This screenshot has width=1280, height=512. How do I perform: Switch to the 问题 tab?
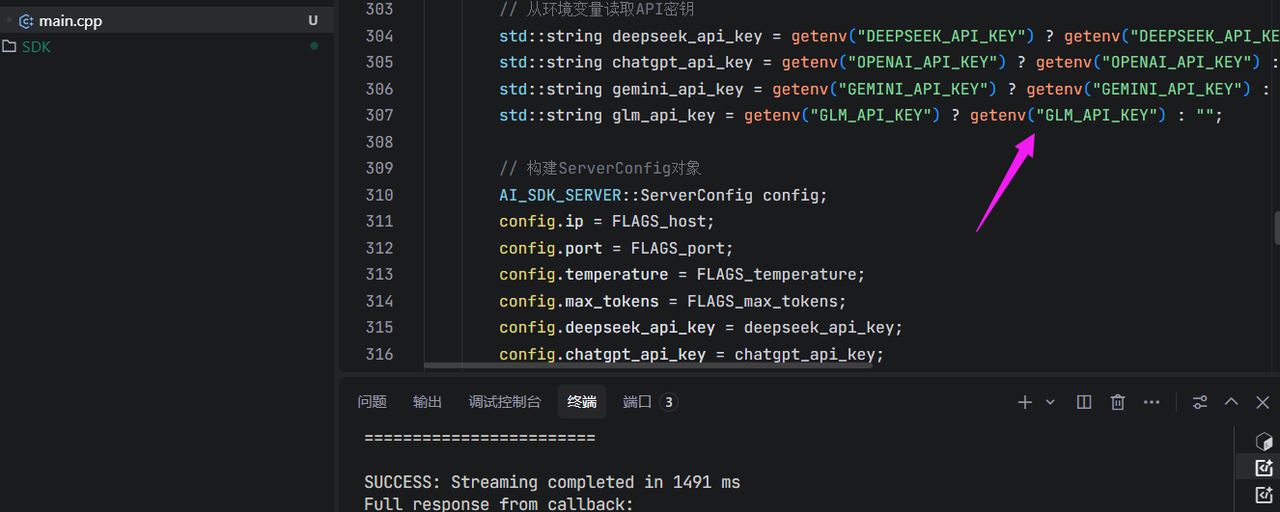(372, 402)
